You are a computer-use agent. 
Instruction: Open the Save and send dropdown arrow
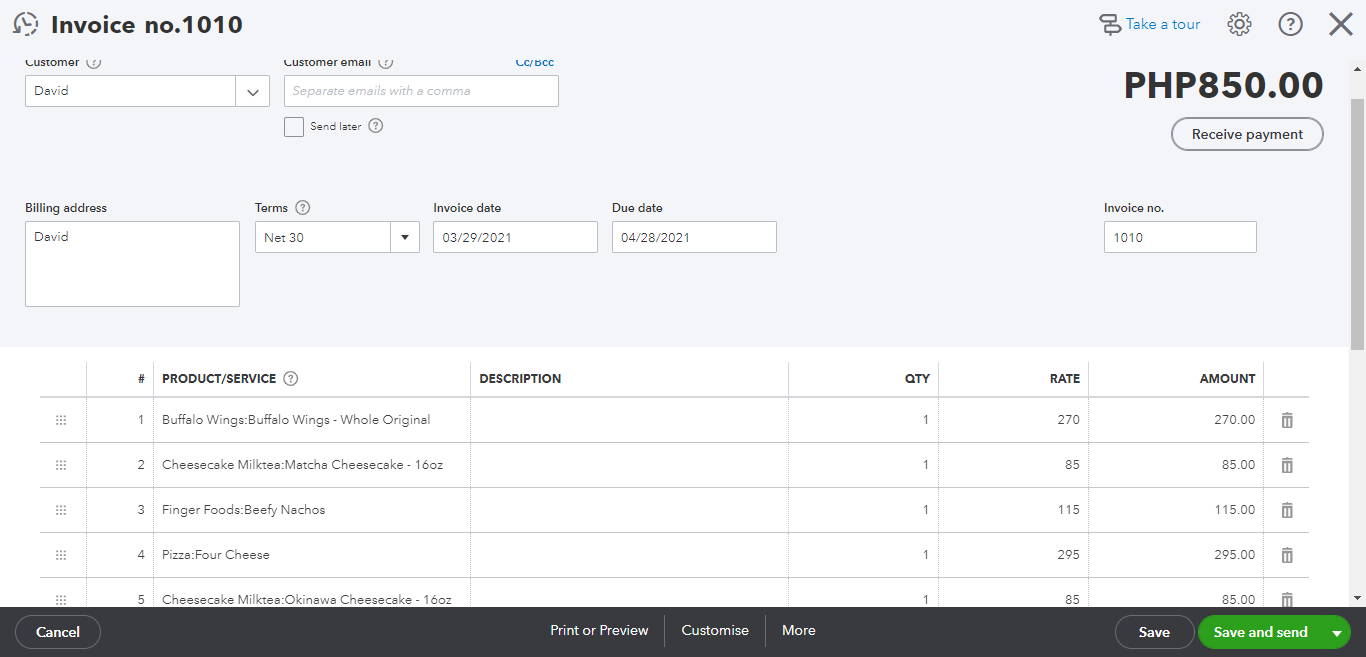(x=1337, y=633)
